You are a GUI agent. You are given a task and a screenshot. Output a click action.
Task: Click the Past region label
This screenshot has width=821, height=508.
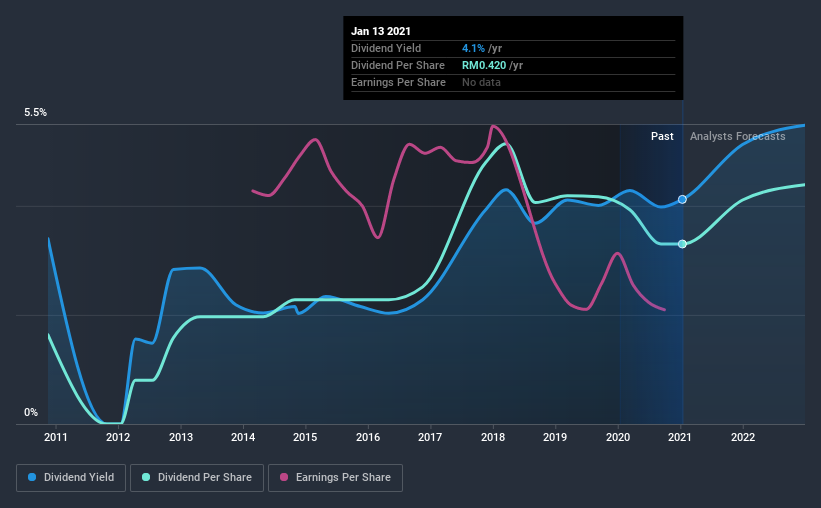(x=662, y=136)
